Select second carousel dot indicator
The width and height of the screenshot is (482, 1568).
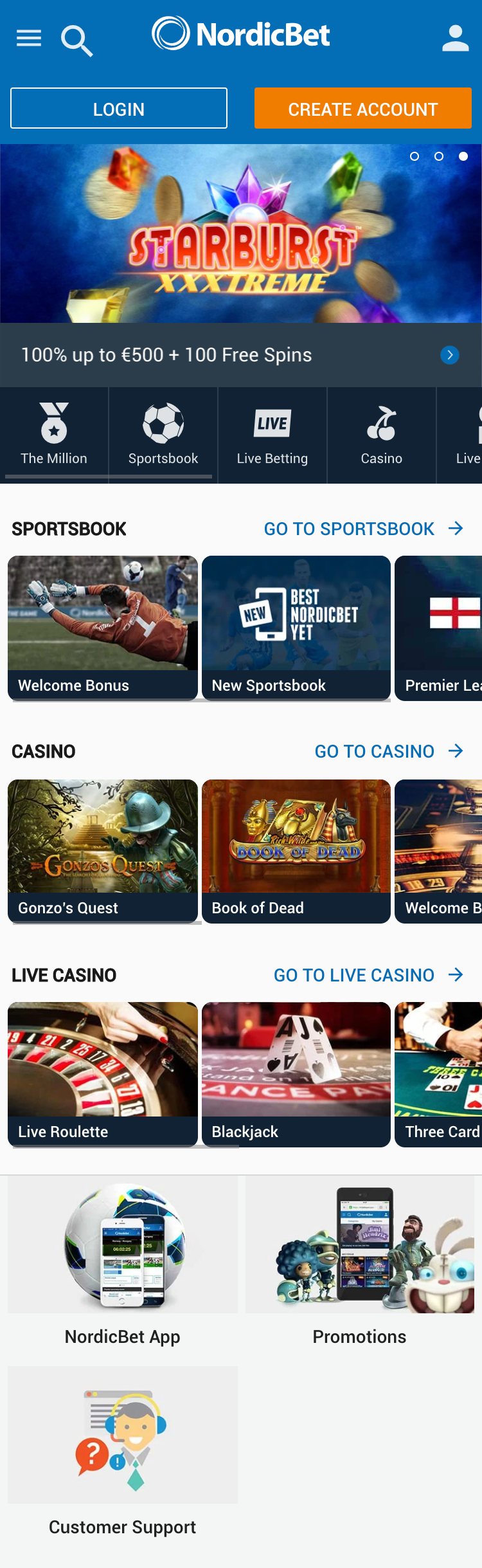(439, 156)
